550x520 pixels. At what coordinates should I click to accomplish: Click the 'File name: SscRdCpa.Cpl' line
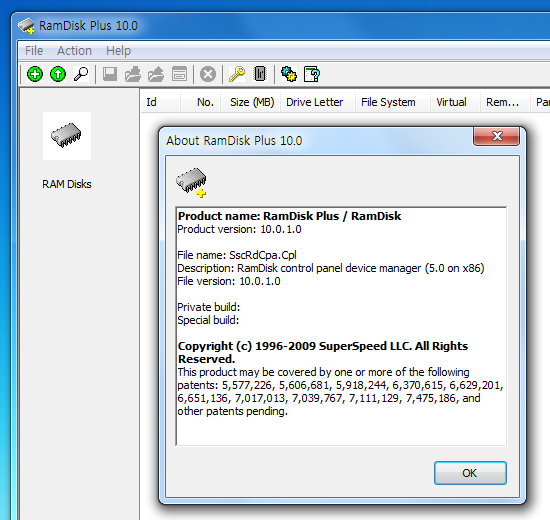(237, 255)
